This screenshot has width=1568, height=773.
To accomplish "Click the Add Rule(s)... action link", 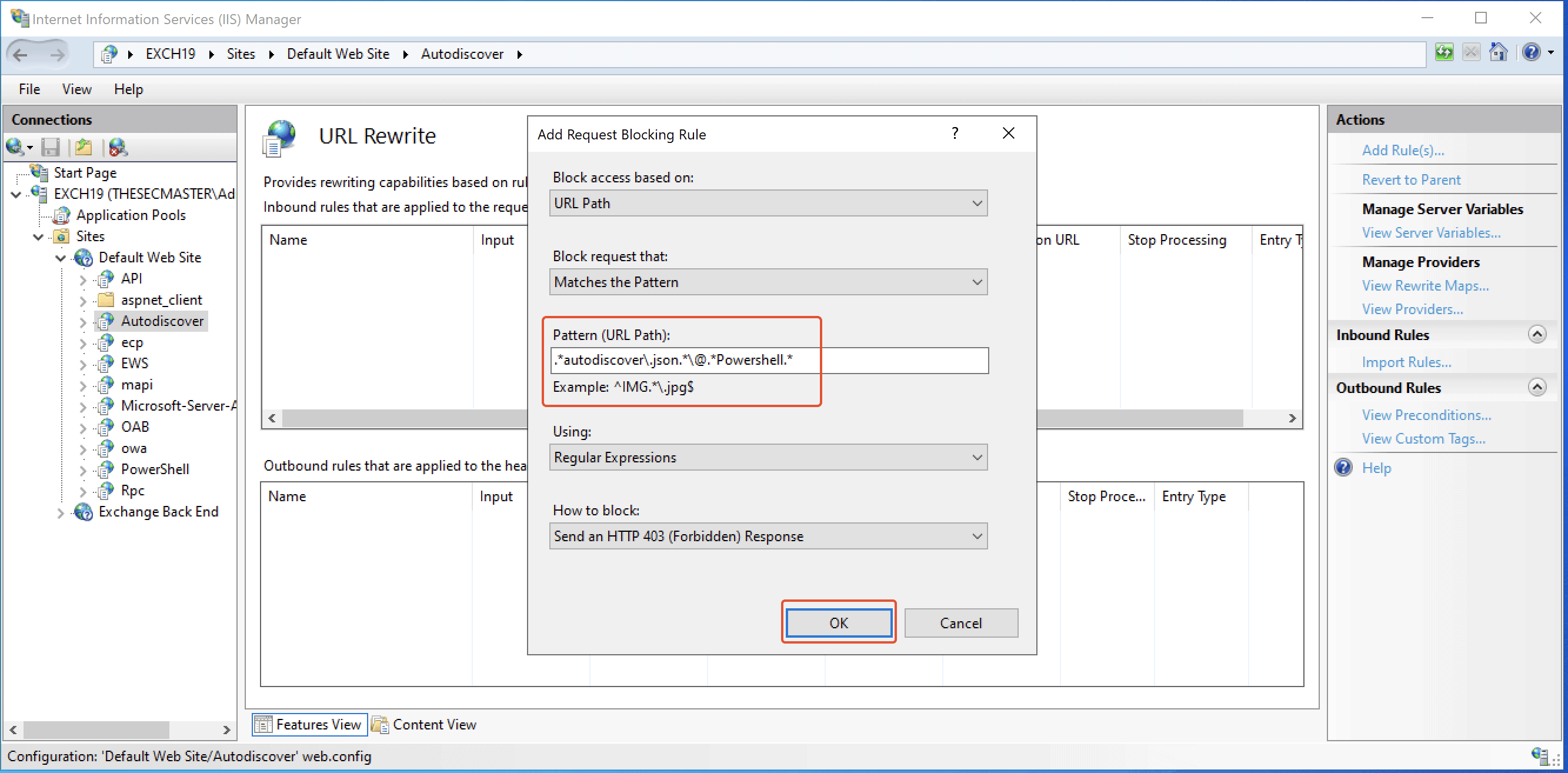I will click(1402, 151).
